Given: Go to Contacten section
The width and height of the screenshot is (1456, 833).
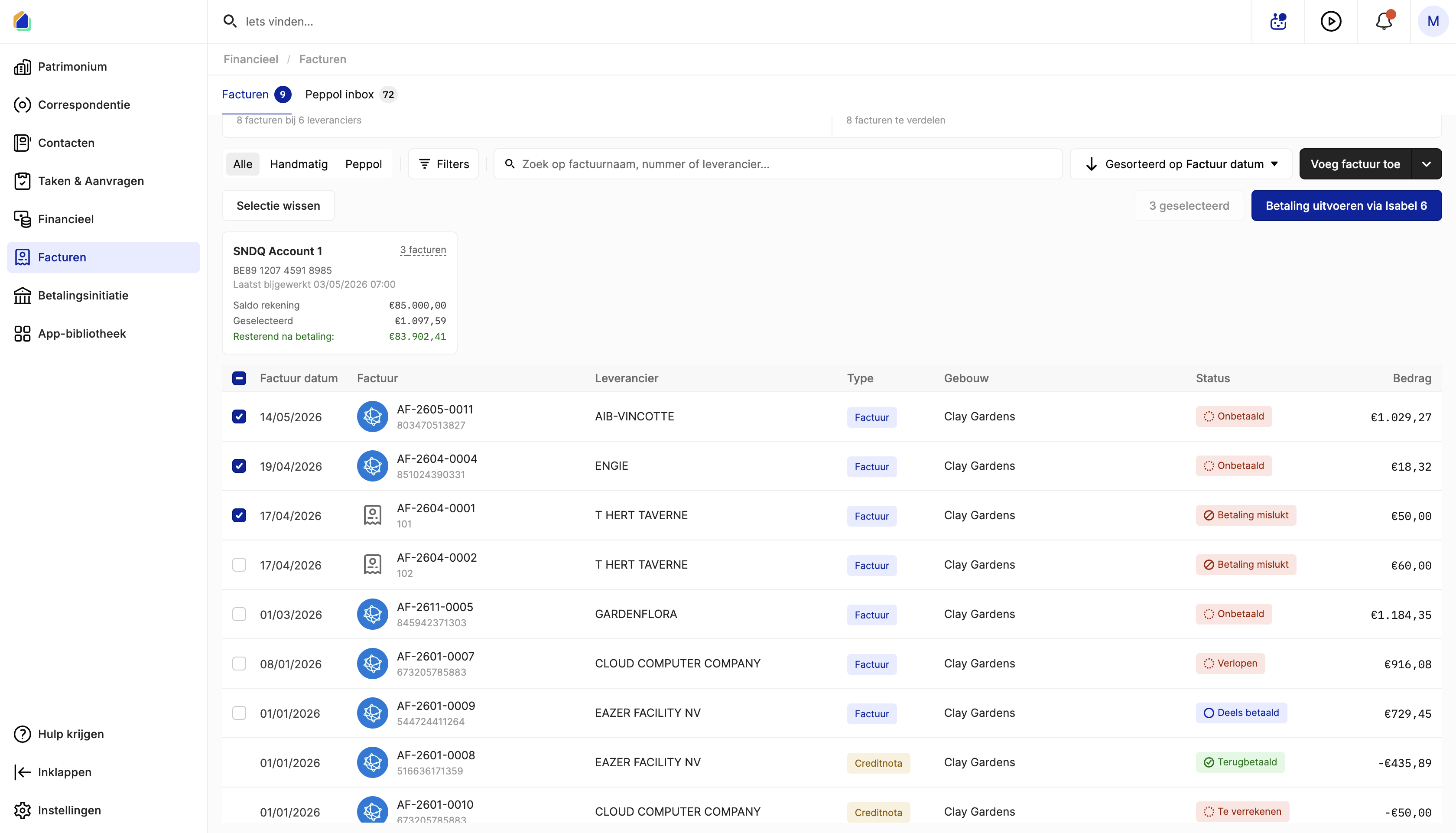Looking at the screenshot, I should (x=104, y=143).
